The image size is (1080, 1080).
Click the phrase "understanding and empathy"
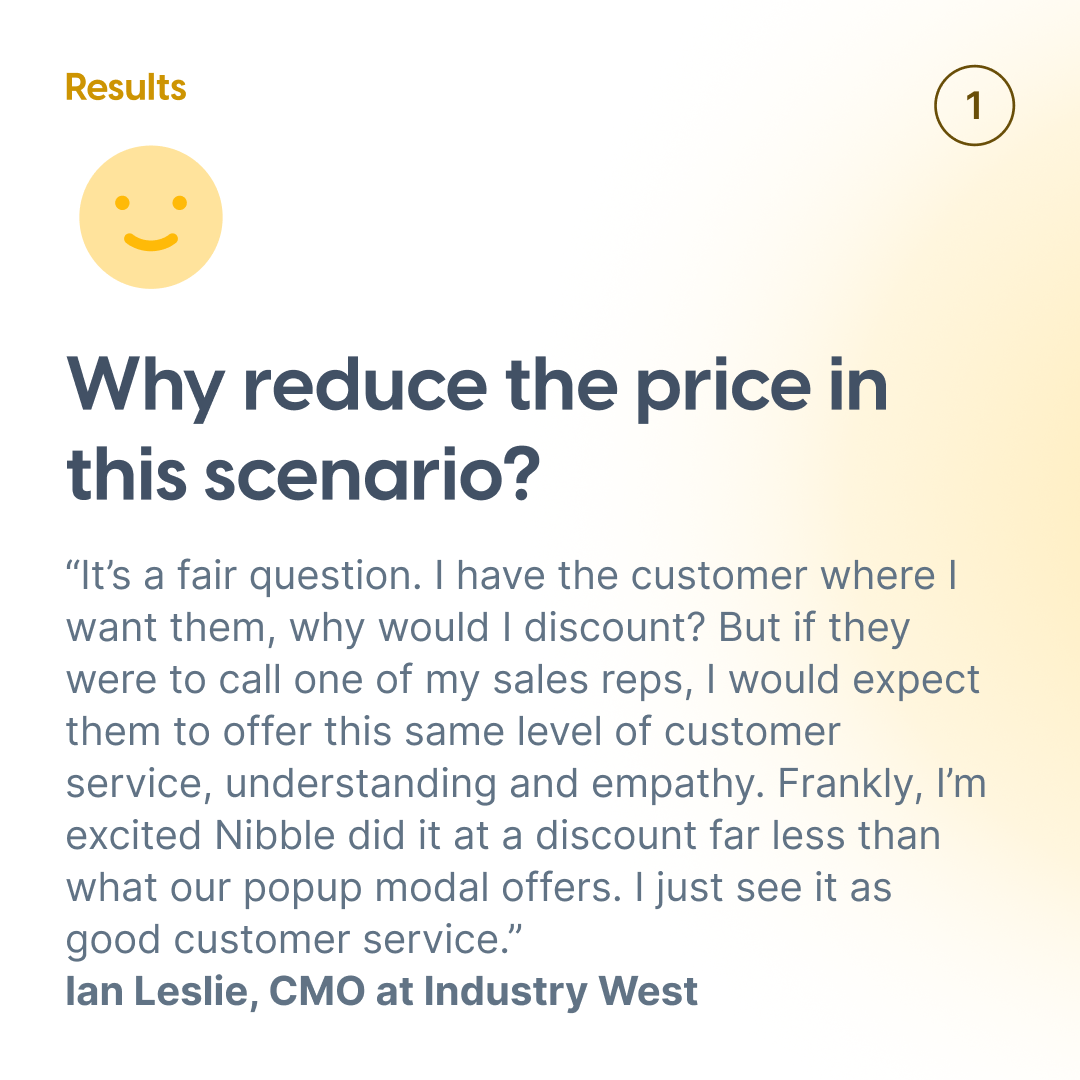(x=494, y=784)
